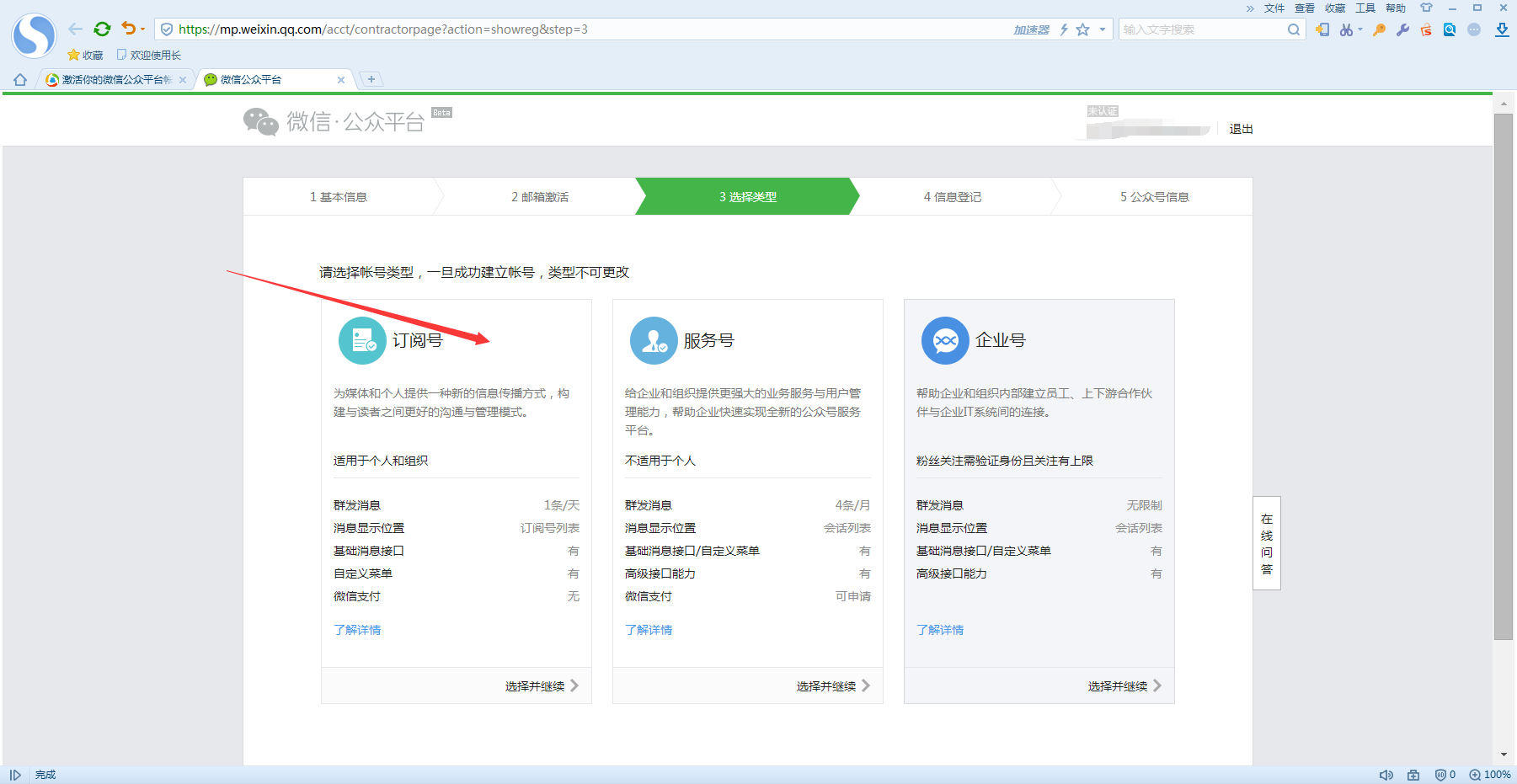Open the 欢迎使用长 bookmark

click(x=149, y=55)
